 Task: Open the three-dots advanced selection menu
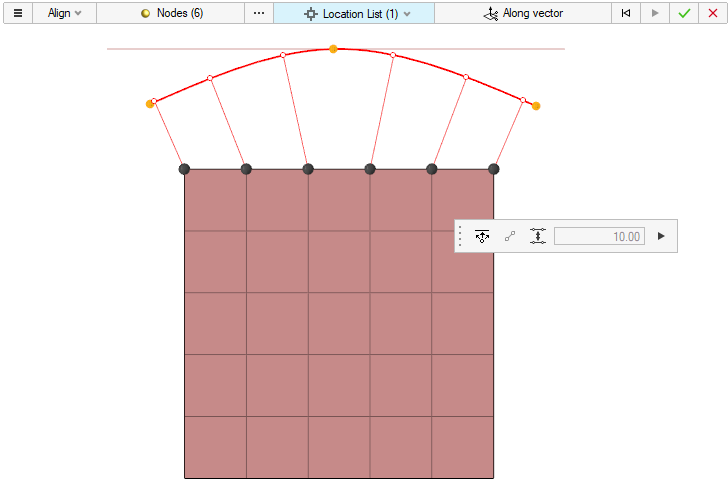[x=259, y=13]
